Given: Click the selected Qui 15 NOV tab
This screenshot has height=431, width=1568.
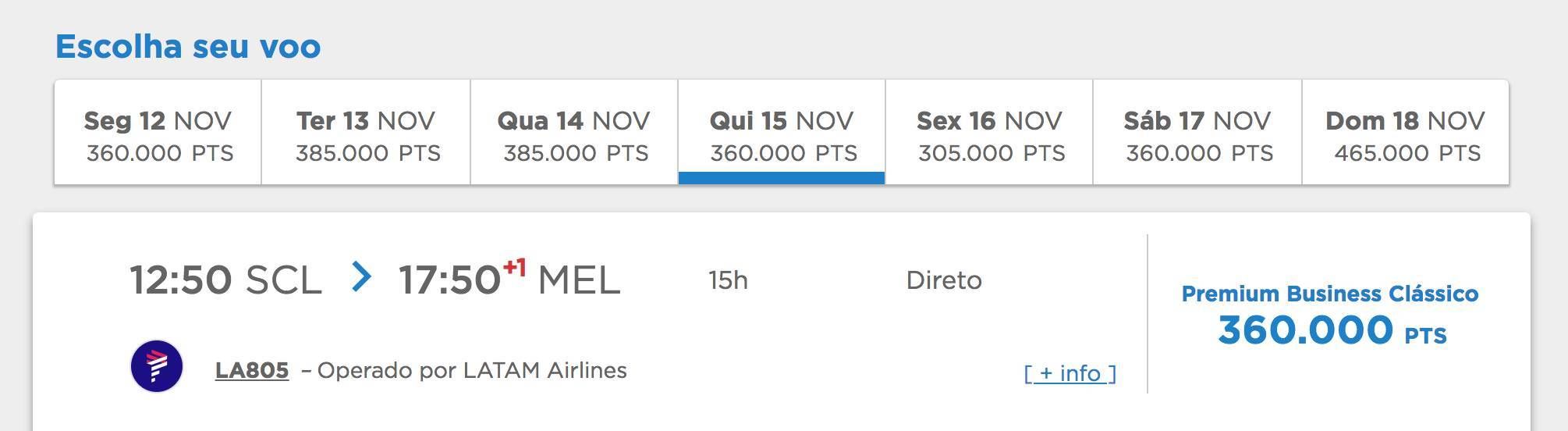Looking at the screenshot, I should tap(782, 132).
